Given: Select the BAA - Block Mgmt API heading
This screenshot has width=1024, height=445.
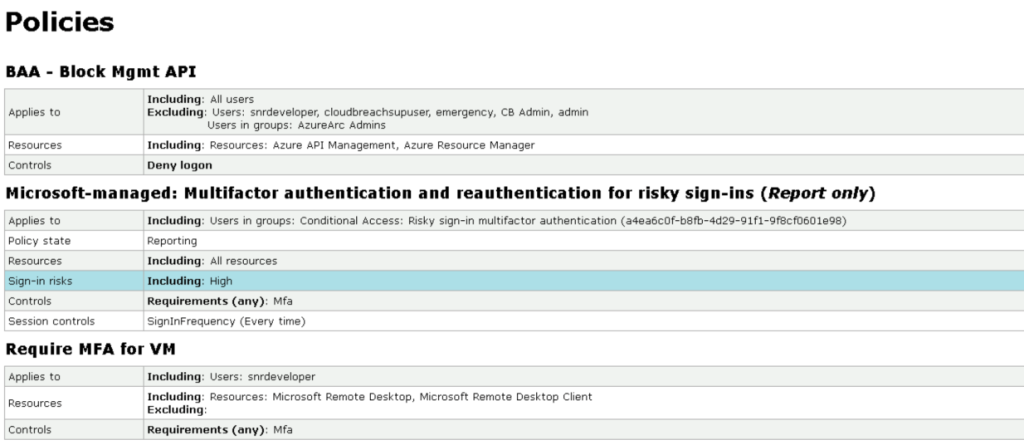Looking at the screenshot, I should click(x=101, y=72).
